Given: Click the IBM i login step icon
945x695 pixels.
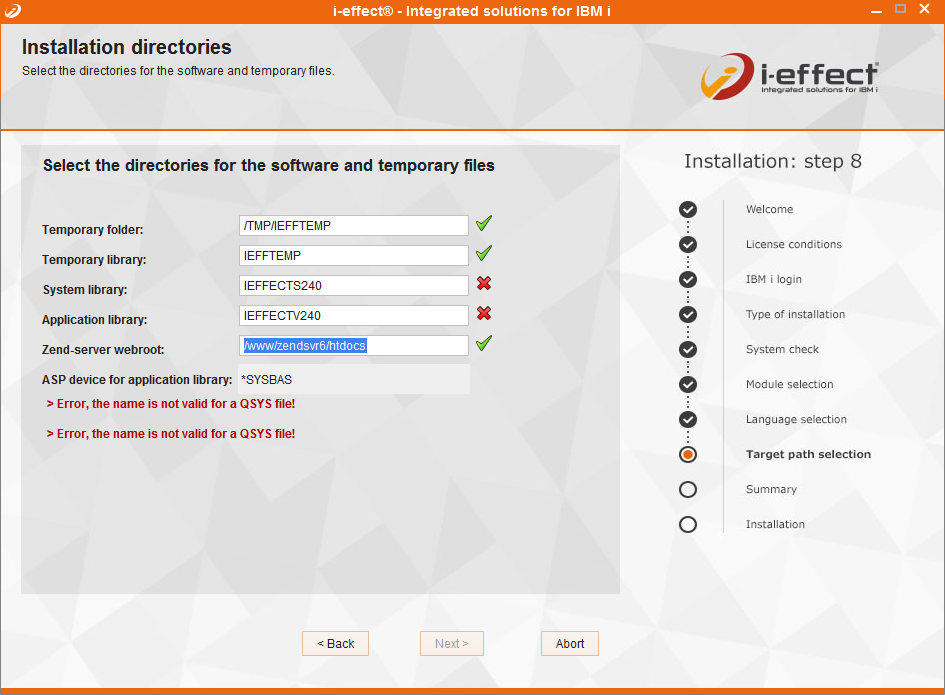Looking at the screenshot, I should point(688,279).
